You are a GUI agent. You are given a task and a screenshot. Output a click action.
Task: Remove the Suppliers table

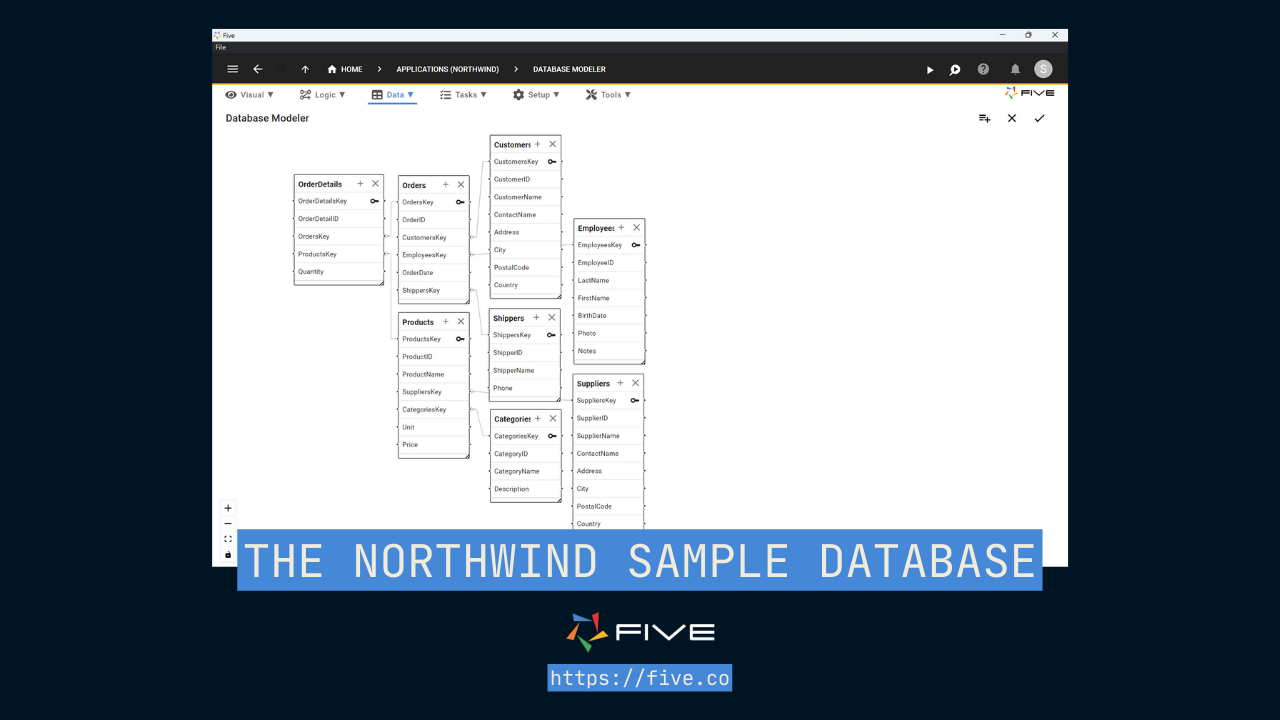tap(636, 383)
